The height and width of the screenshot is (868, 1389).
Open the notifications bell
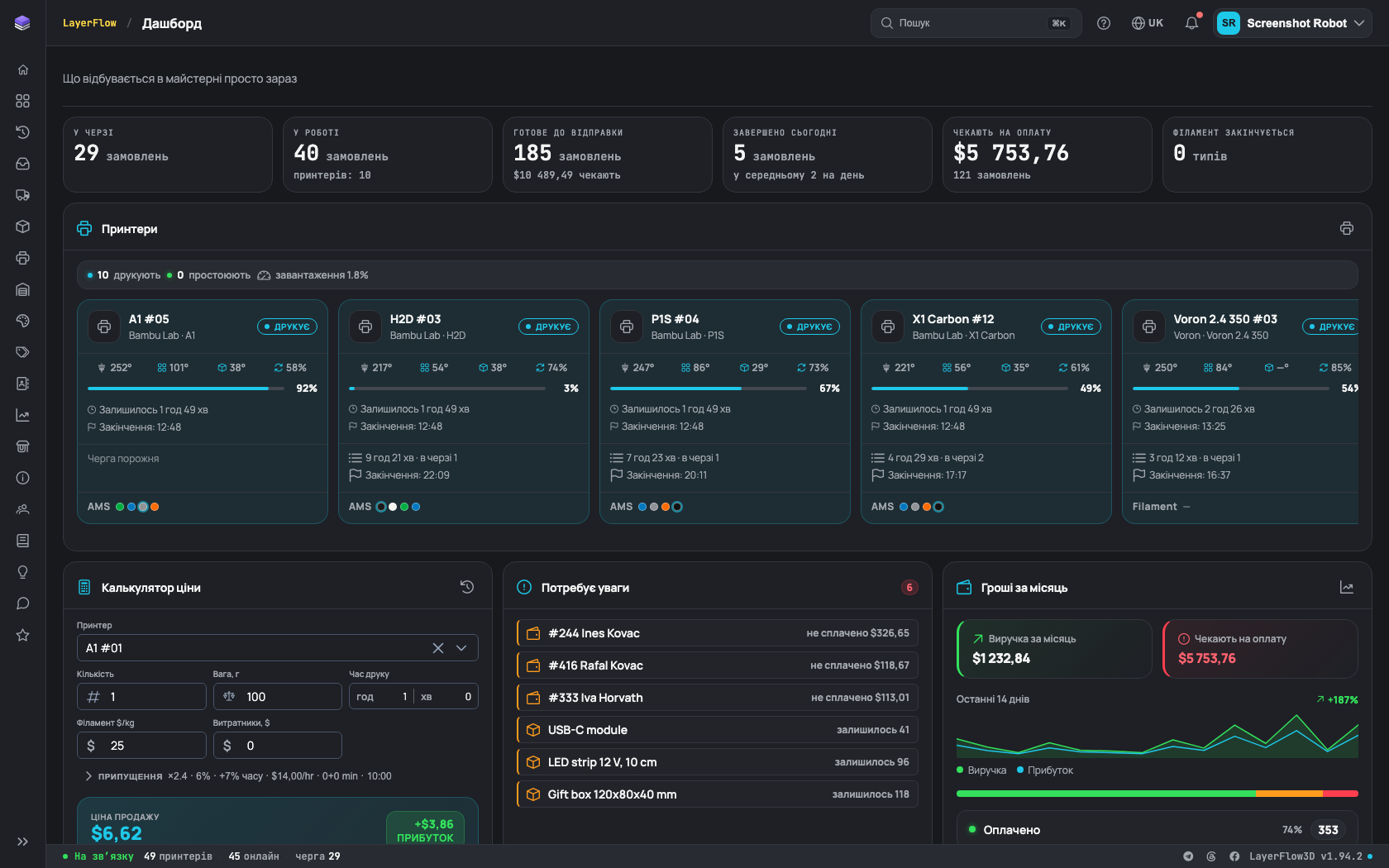pos(1191,23)
